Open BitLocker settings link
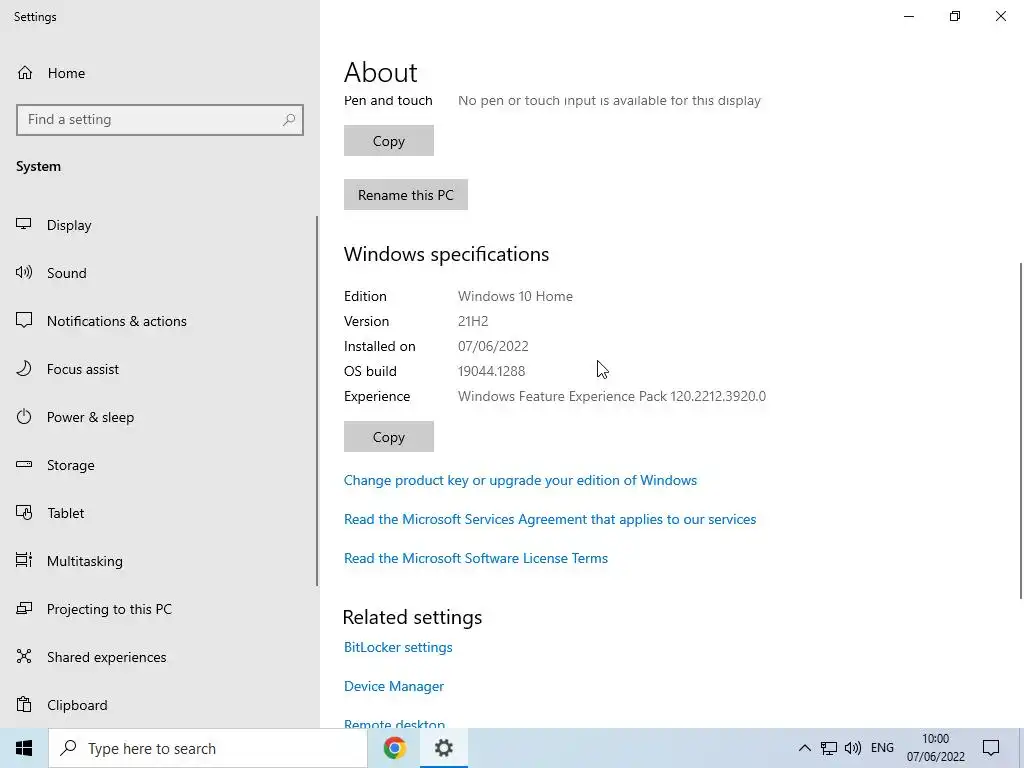The height and width of the screenshot is (768, 1024). pyautogui.click(x=398, y=647)
